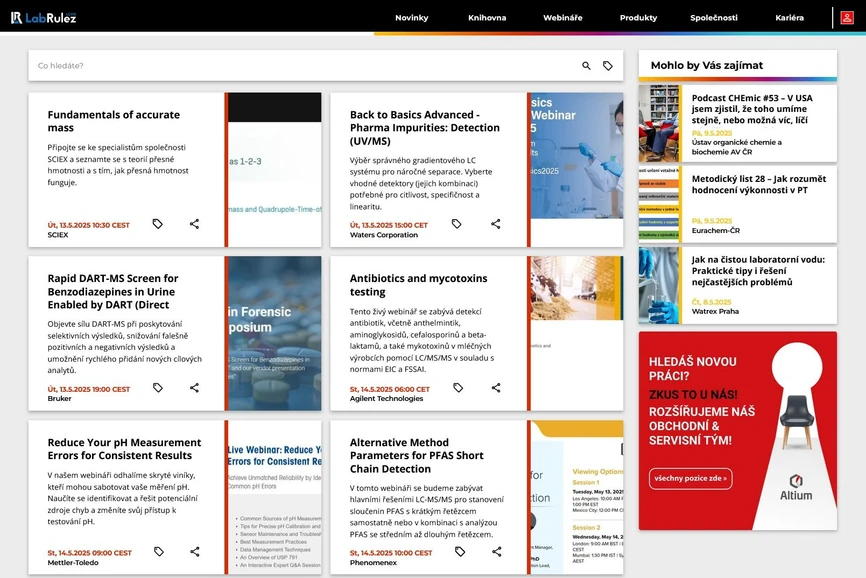This screenshot has width=866, height=578.
Task: Share the Bruker DART-MS webinar
Action: tap(194, 388)
